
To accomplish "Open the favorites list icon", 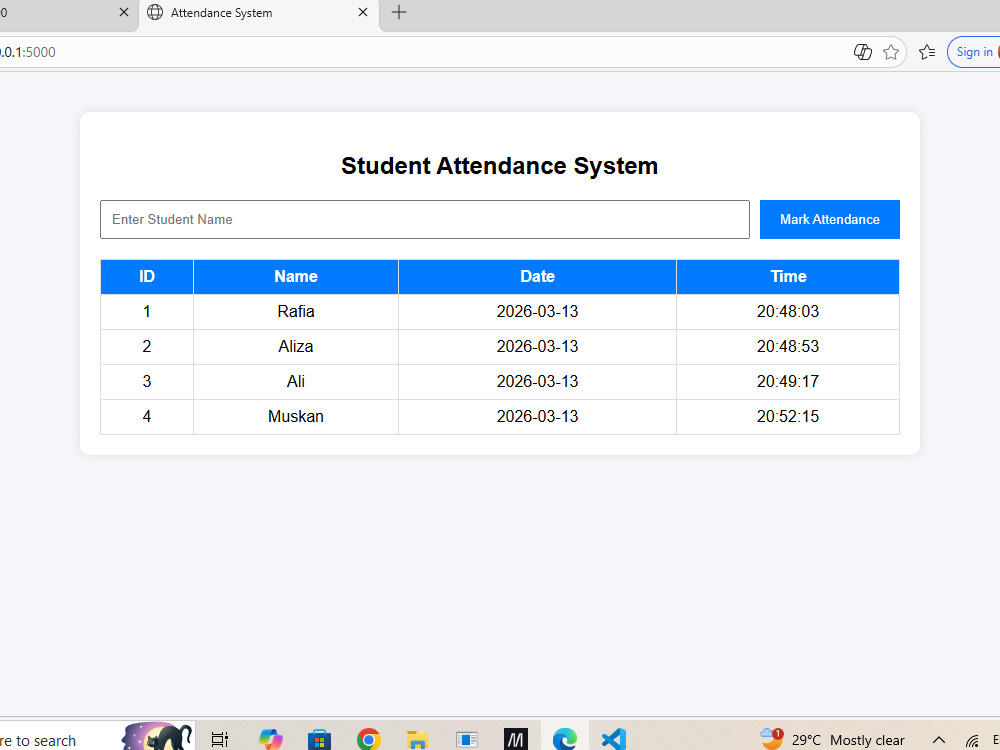I will click(927, 52).
